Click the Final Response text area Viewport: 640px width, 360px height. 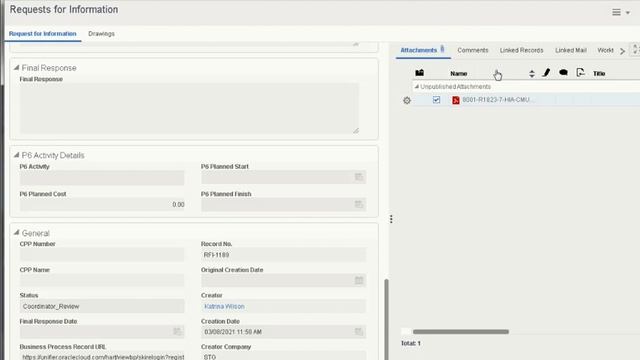(189, 108)
